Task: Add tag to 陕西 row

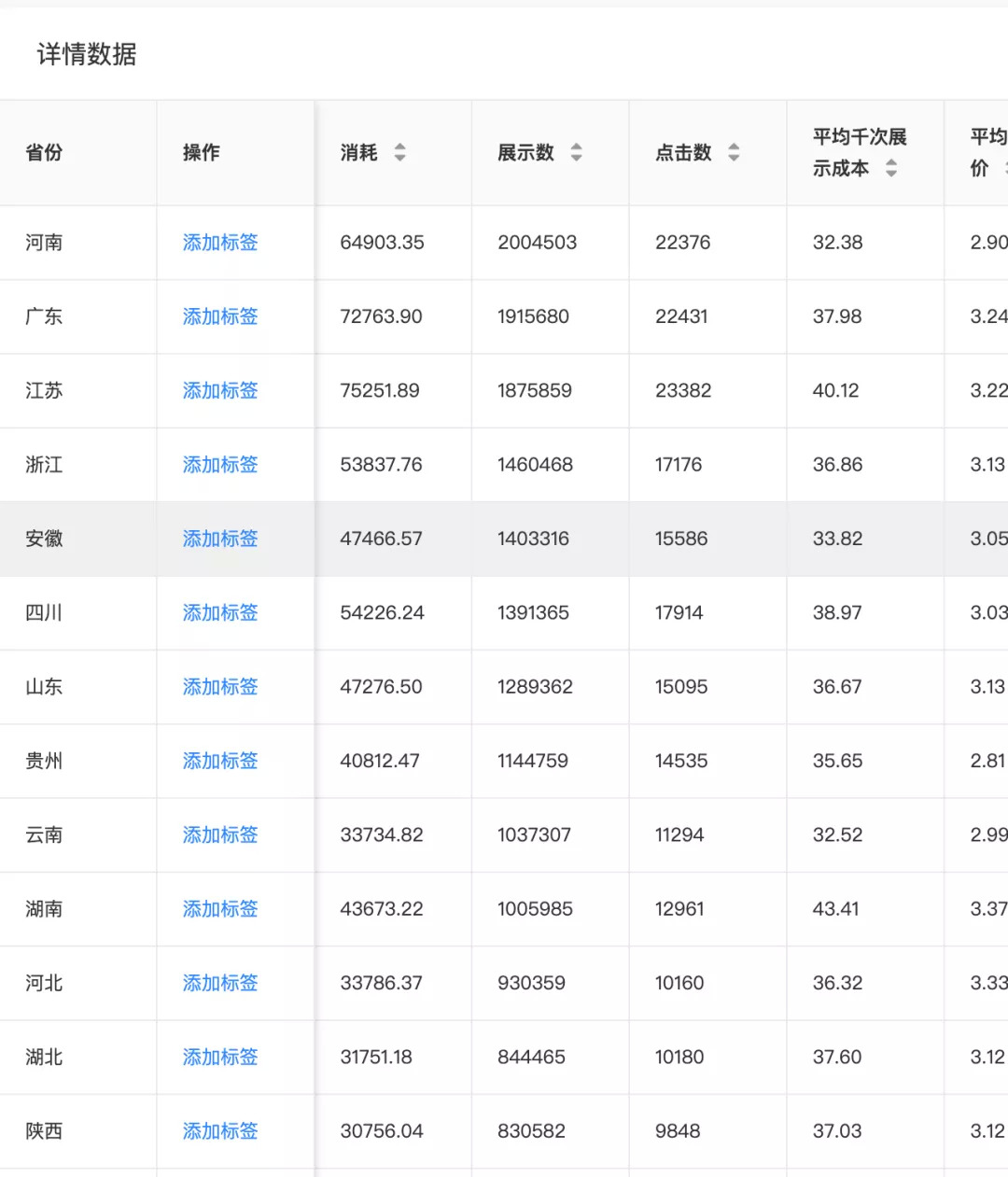Action: 220,1131
